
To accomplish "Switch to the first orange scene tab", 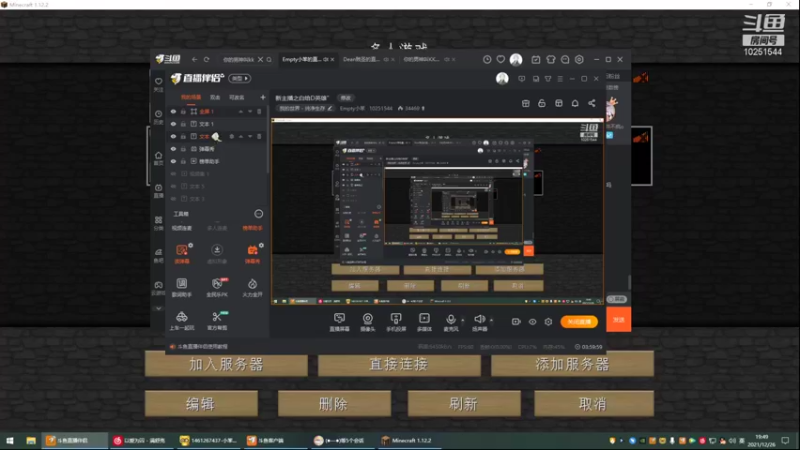I will point(190,97).
